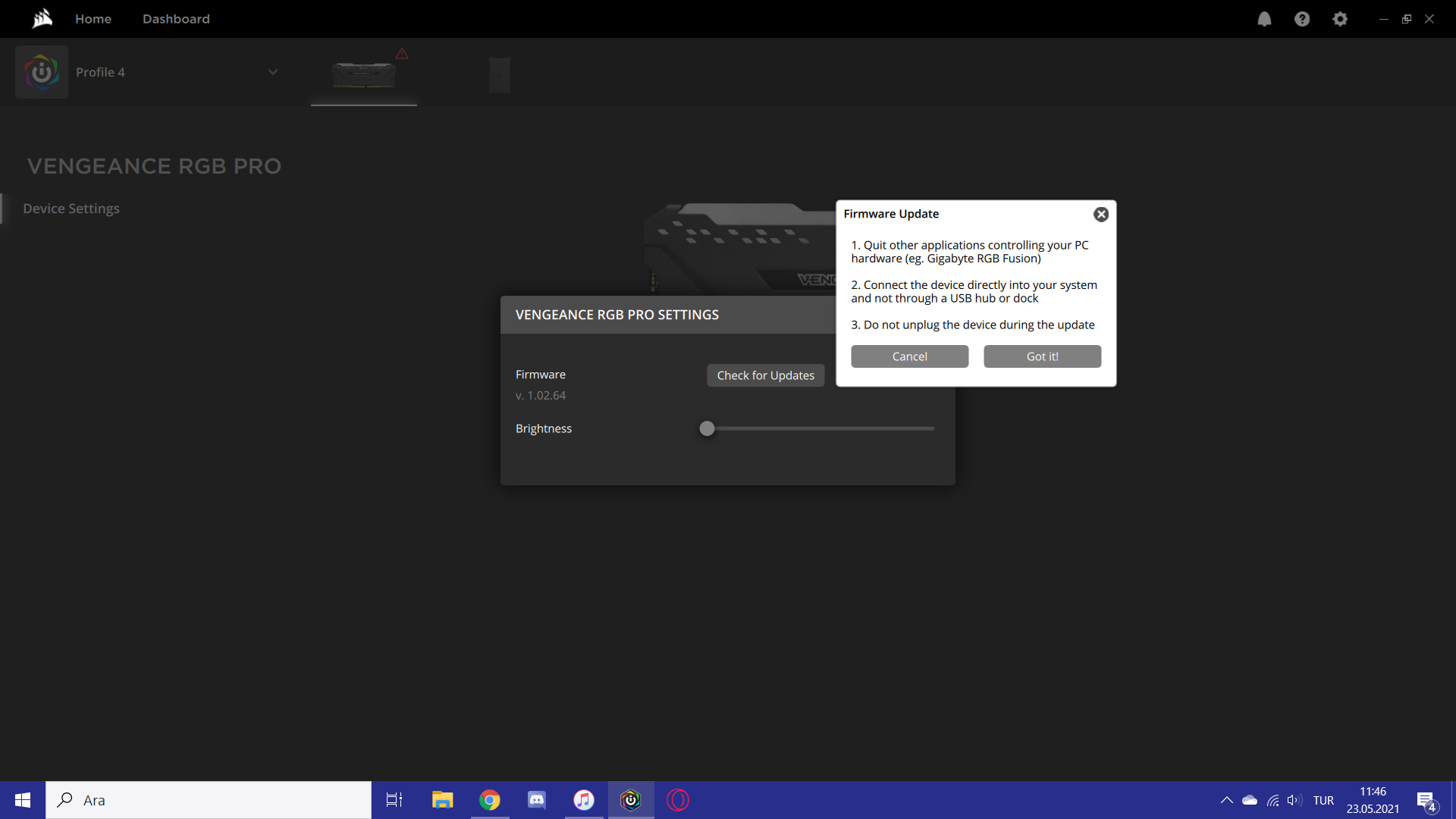Image resolution: width=1456 pixels, height=819 pixels.
Task: Open Discord from taskbar
Action: tap(537, 800)
